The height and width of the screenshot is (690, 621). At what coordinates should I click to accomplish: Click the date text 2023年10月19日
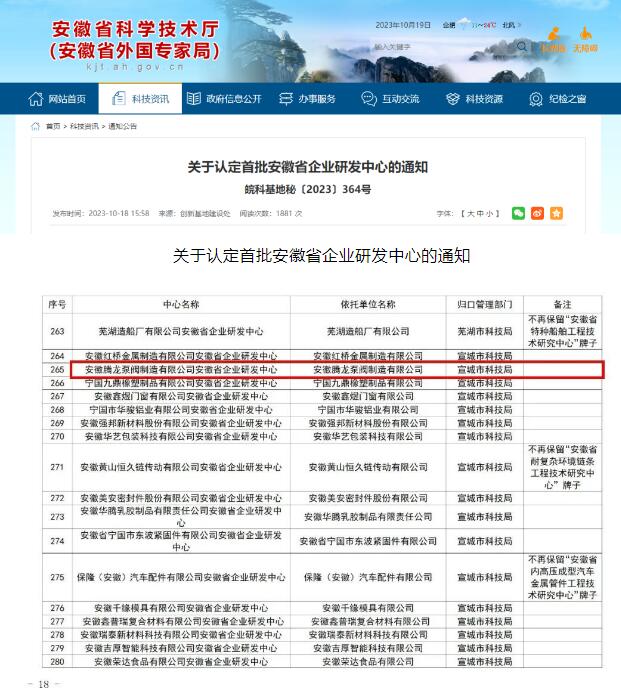tap(403, 25)
